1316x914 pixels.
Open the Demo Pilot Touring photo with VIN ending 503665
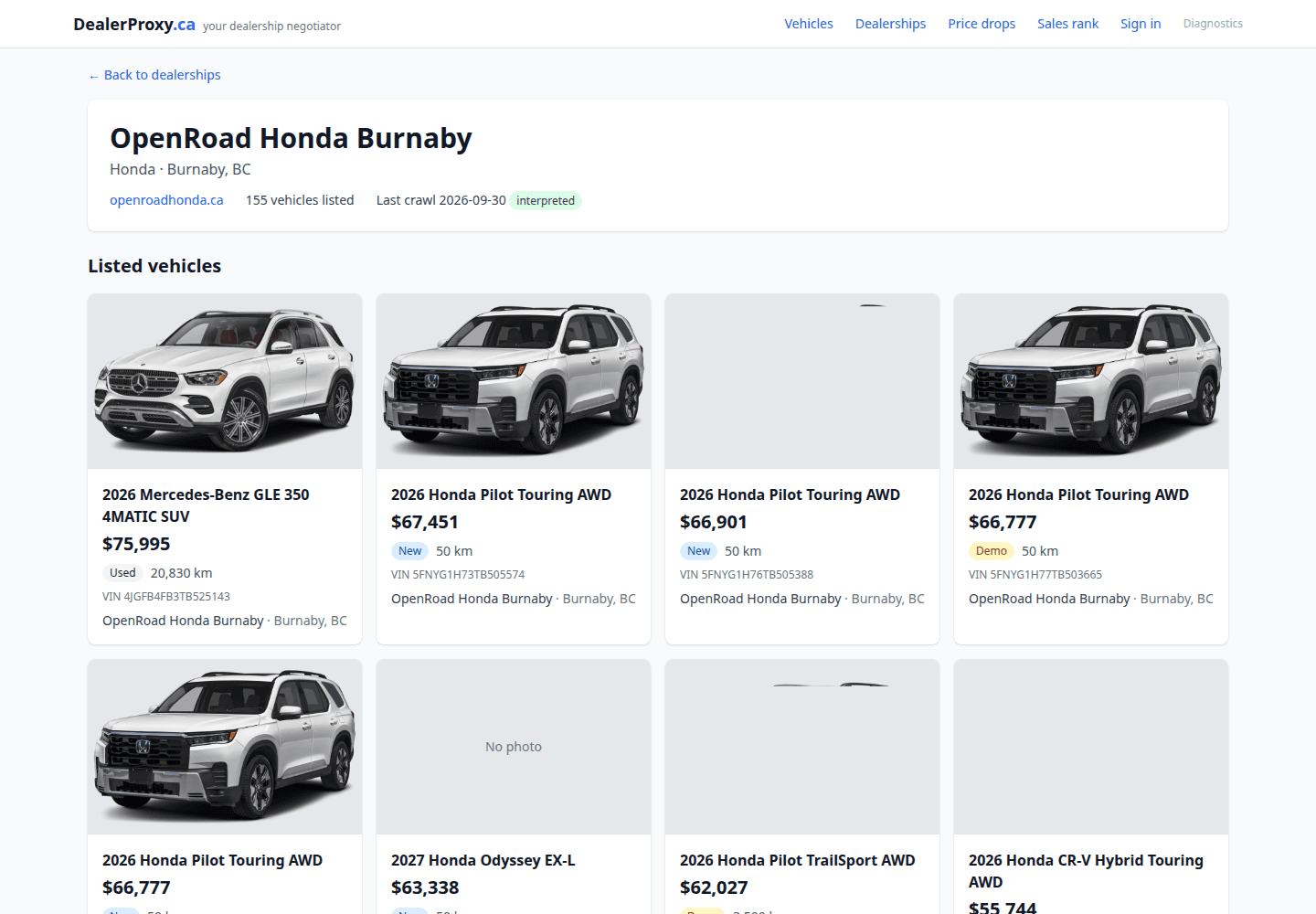click(1091, 381)
